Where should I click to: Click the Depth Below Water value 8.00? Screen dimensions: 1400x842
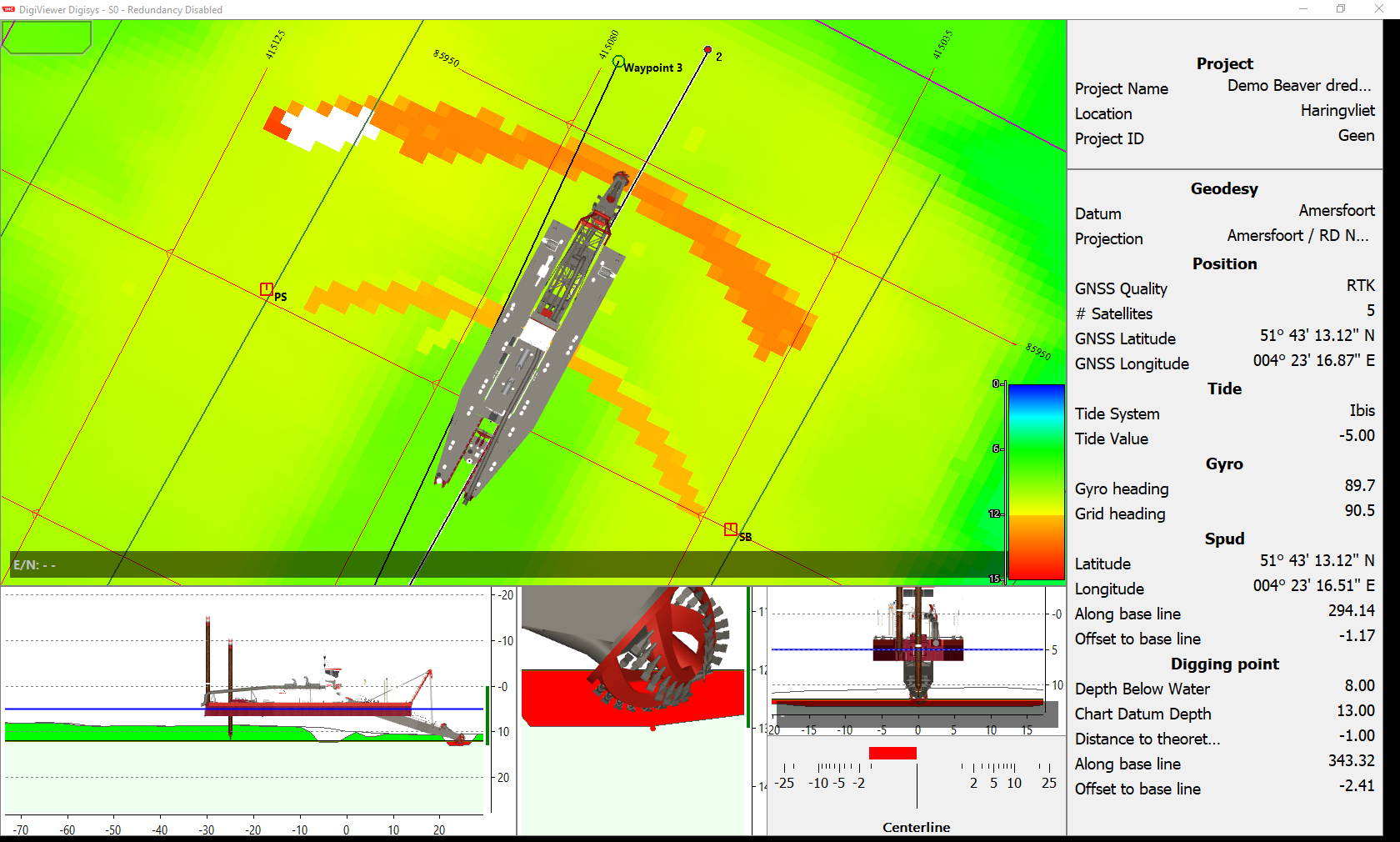(x=1359, y=686)
